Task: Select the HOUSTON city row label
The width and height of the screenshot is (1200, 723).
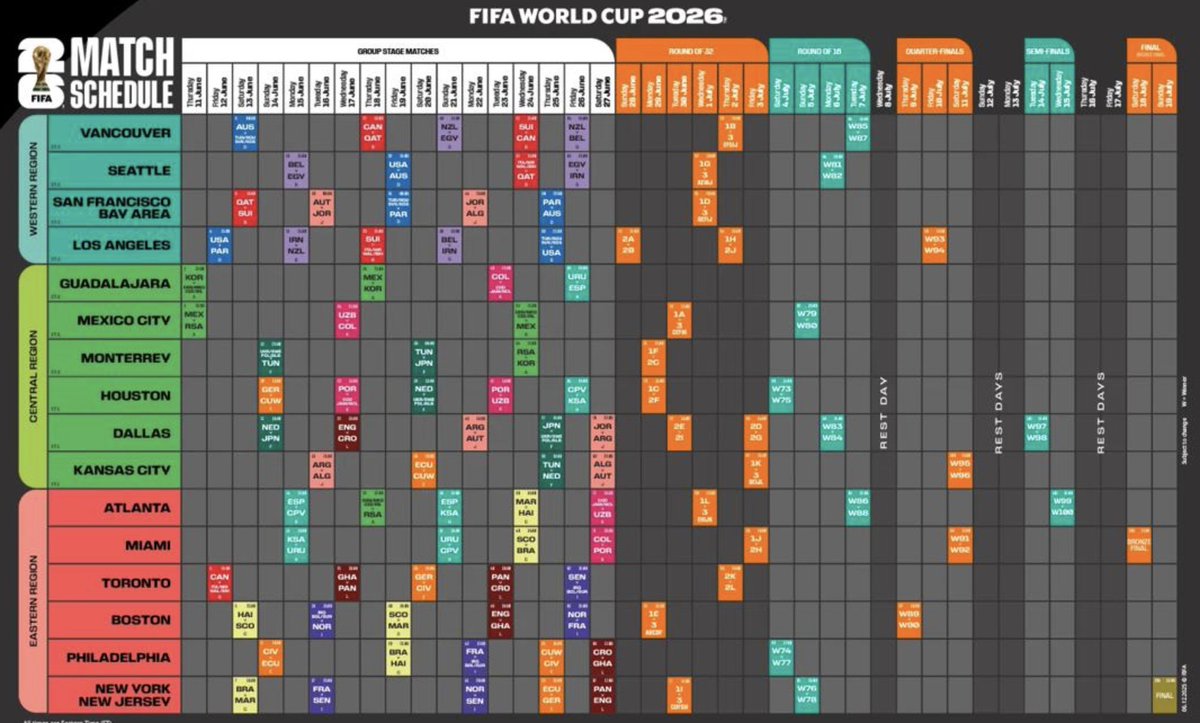Action: [113, 395]
